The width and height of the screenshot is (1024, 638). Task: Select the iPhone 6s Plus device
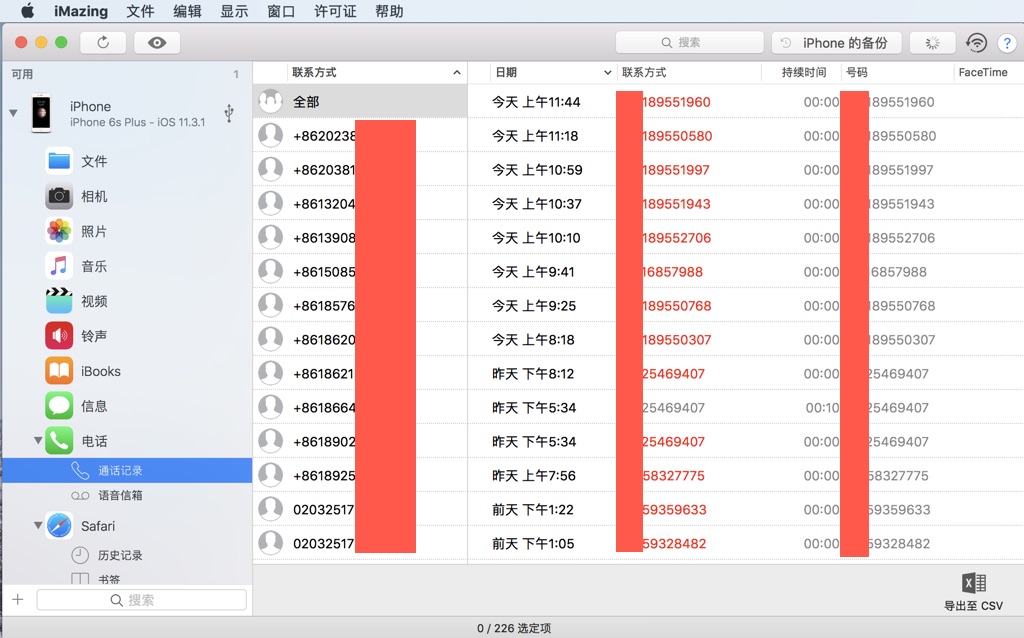pyautogui.click(x=127, y=114)
